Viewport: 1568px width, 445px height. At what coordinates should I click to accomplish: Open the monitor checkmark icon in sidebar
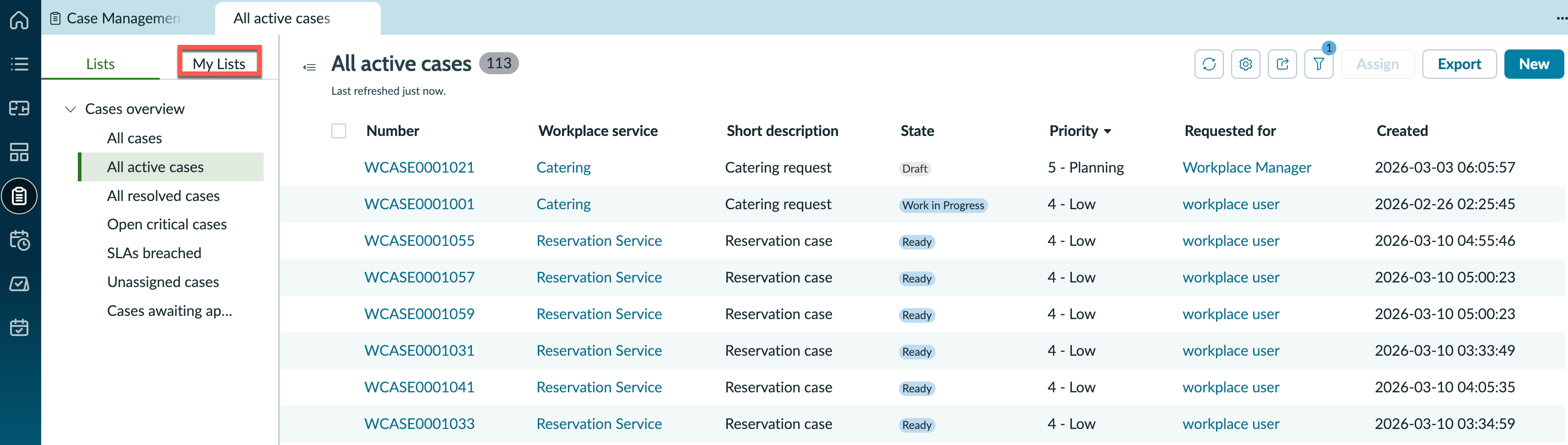pos(20,284)
